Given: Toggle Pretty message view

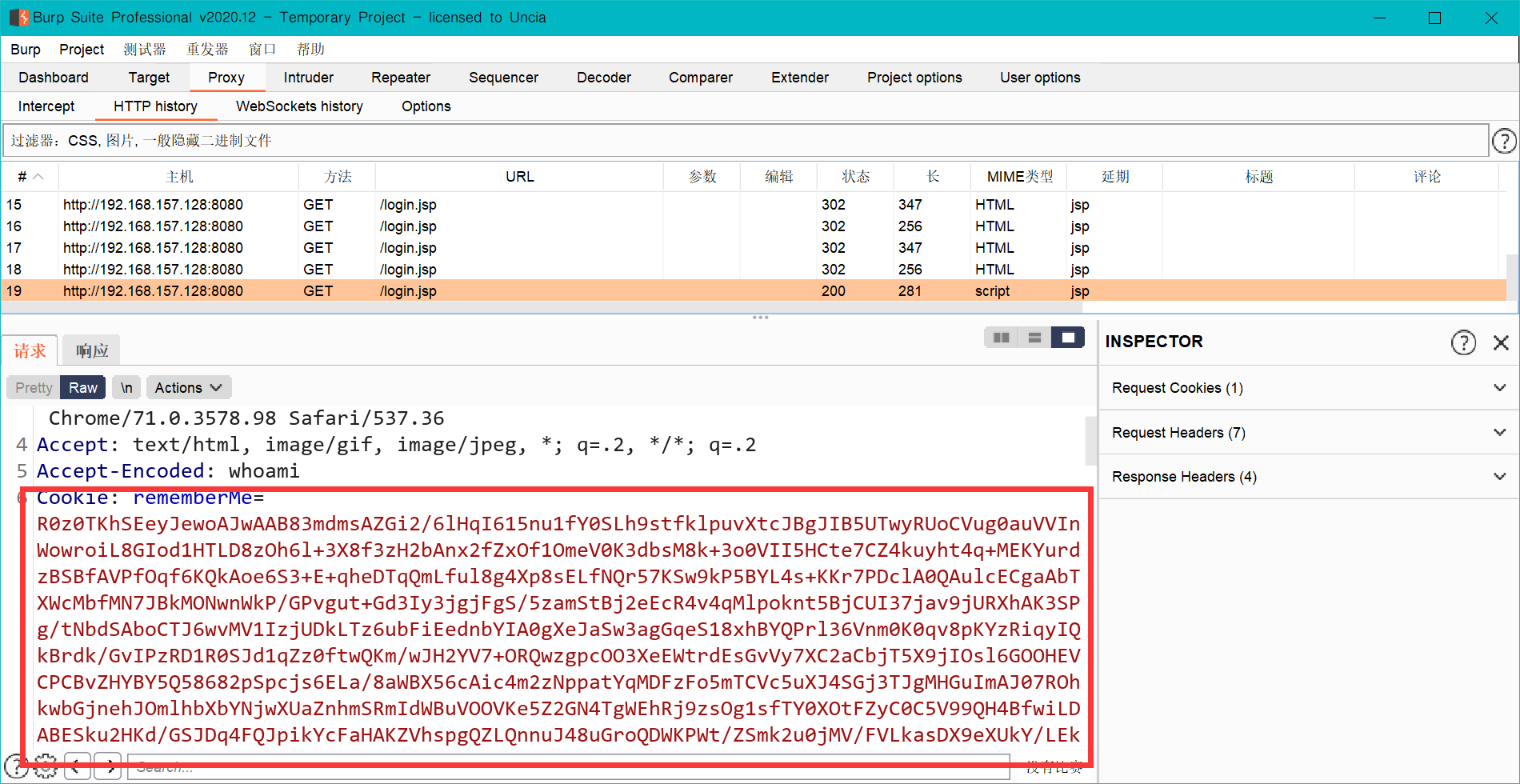Looking at the screenshot, I should (34, 387).
